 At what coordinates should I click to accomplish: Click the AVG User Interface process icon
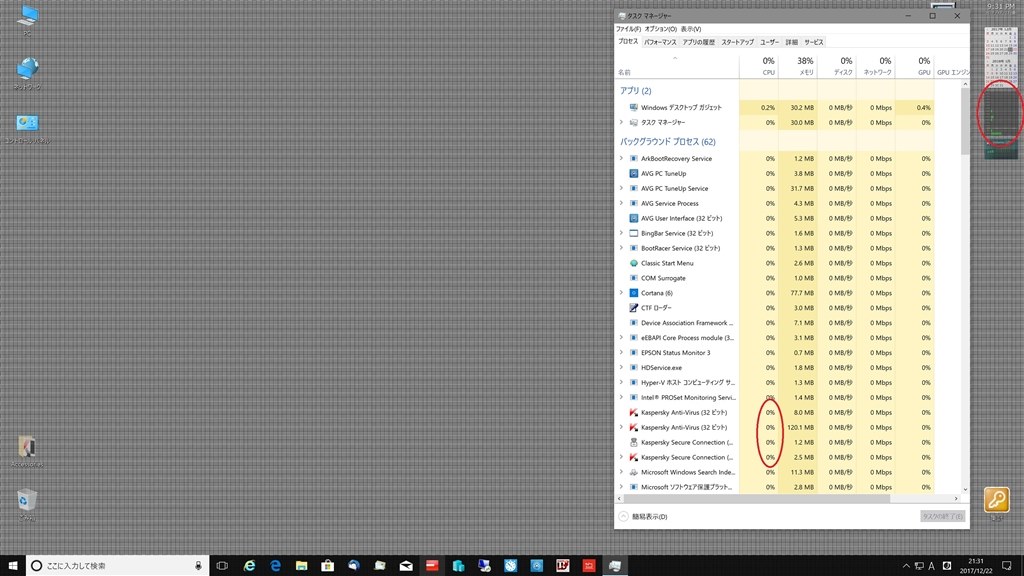(x=633, y=218)
